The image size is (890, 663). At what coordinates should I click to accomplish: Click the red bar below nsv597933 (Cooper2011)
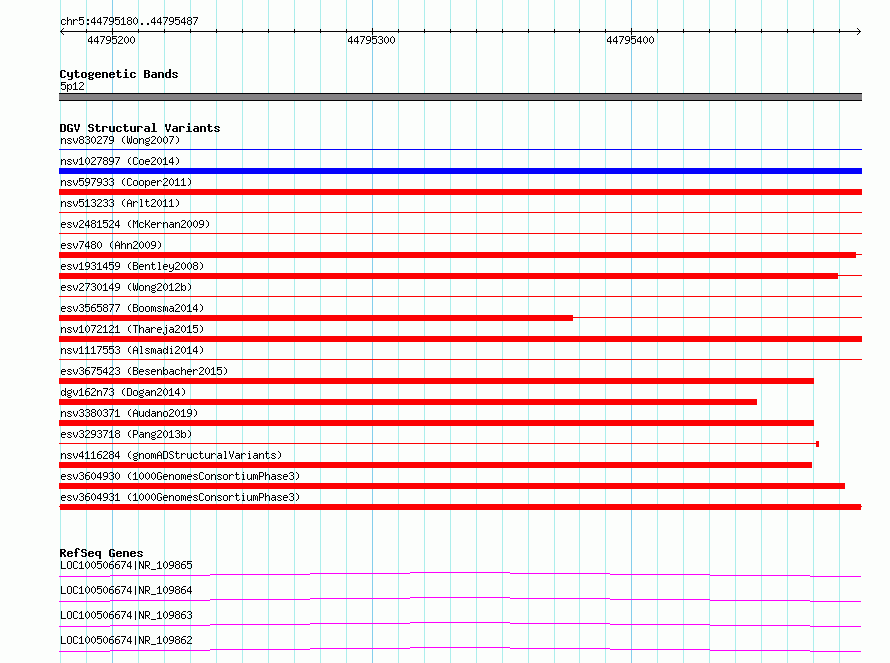coord(460,192)
